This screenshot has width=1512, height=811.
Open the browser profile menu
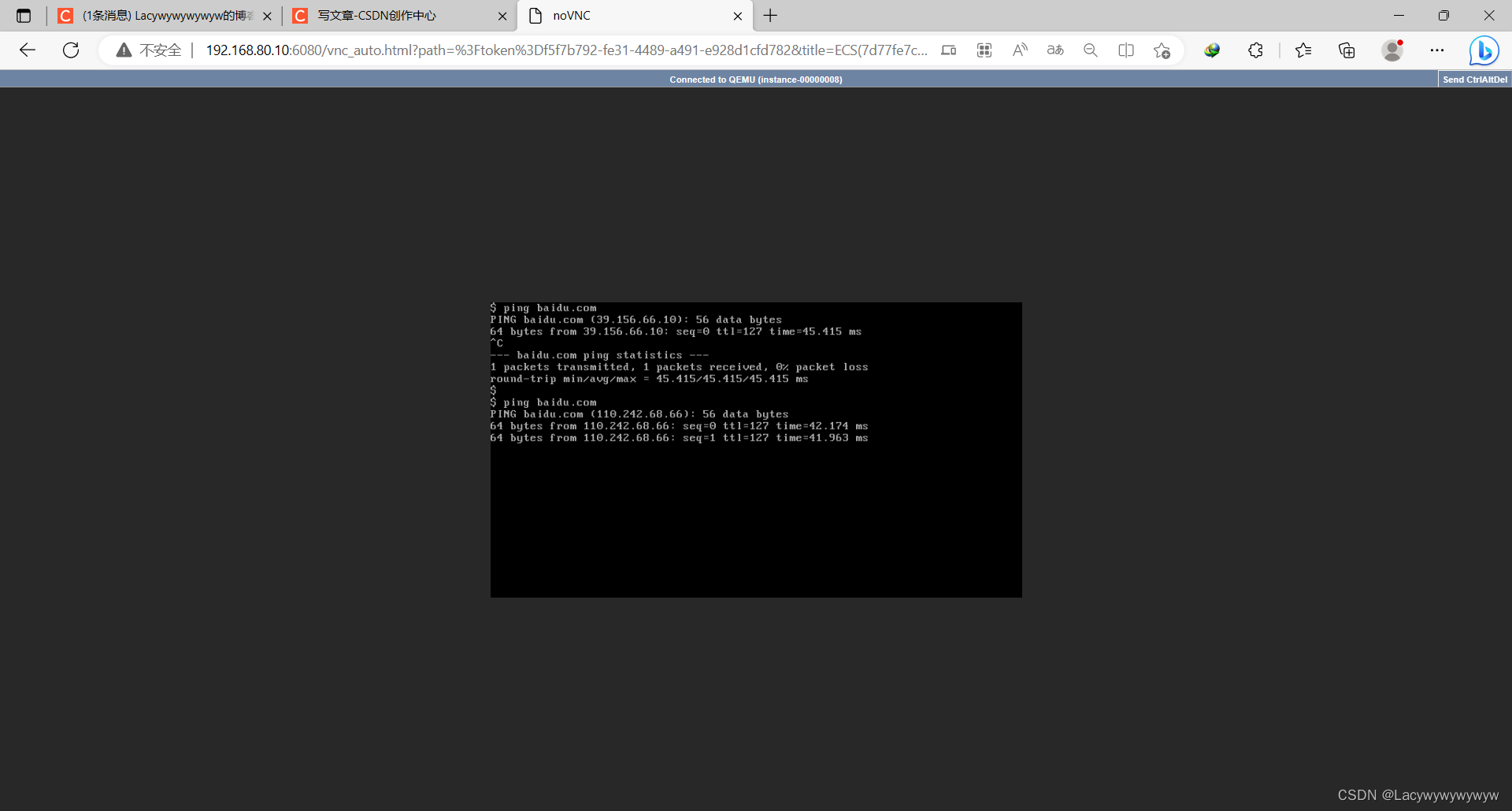click(x=1392, y=50)
